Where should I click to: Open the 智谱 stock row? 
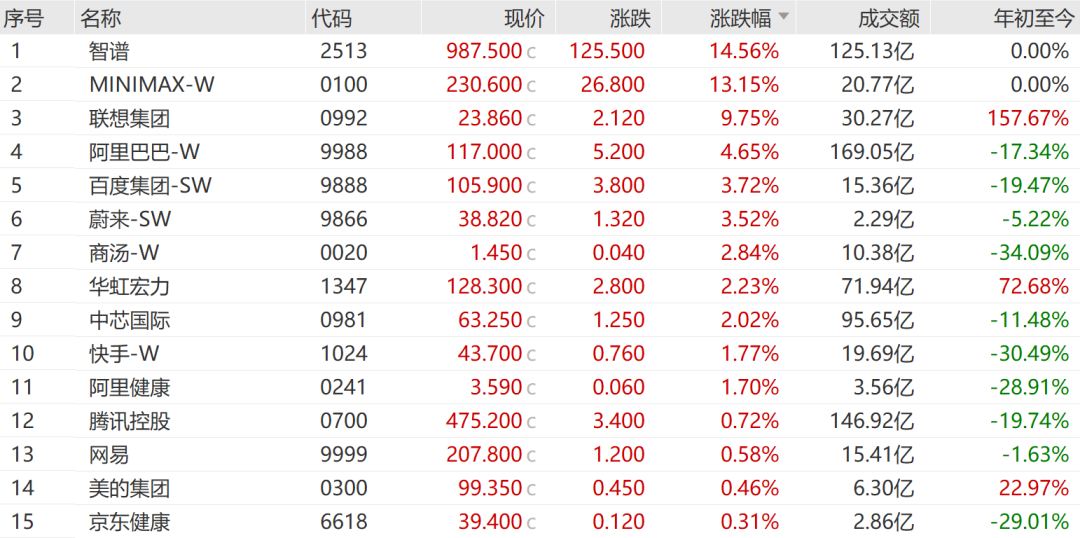click(540, 50)
